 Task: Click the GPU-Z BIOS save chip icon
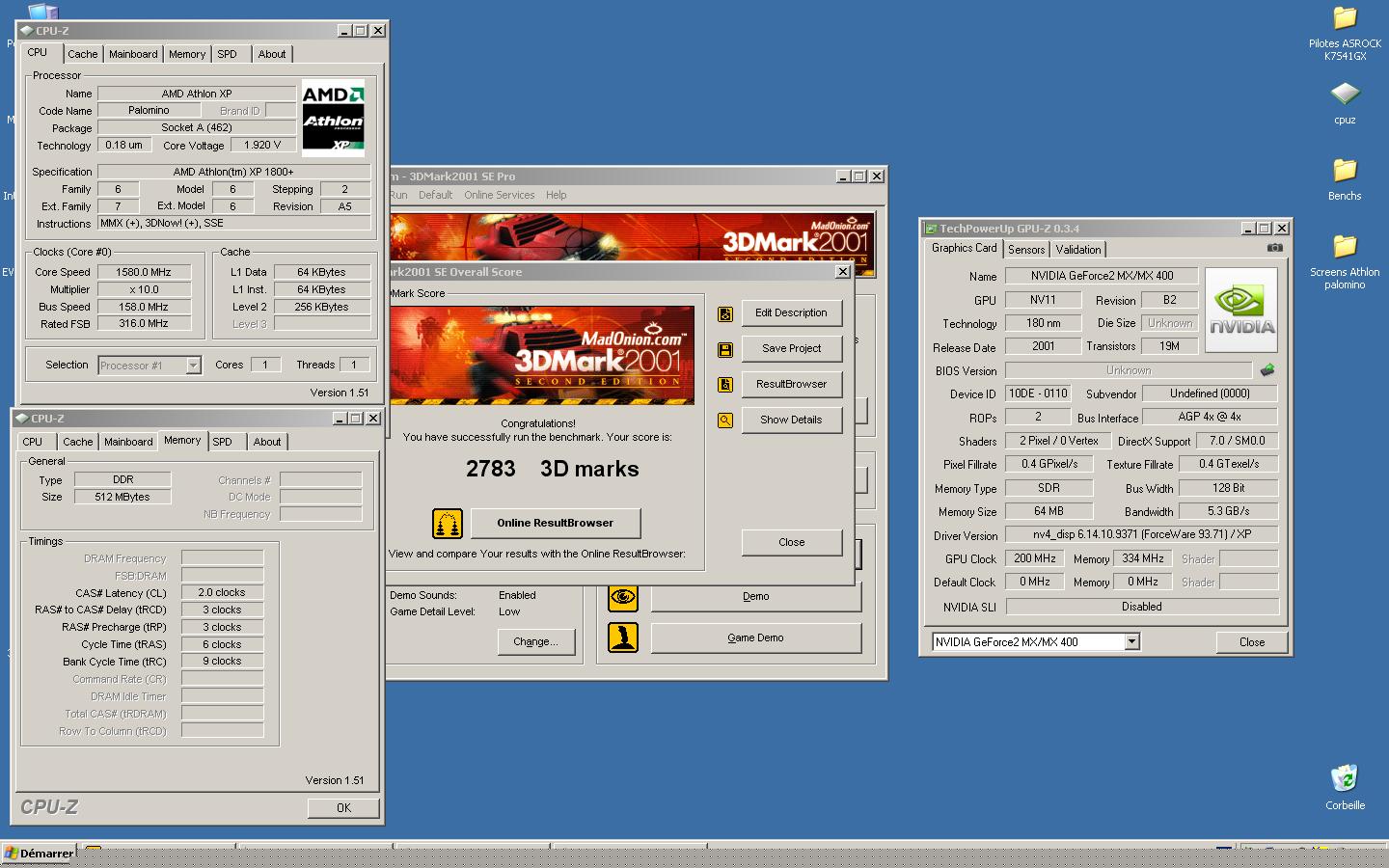(x=1267, y=370)
